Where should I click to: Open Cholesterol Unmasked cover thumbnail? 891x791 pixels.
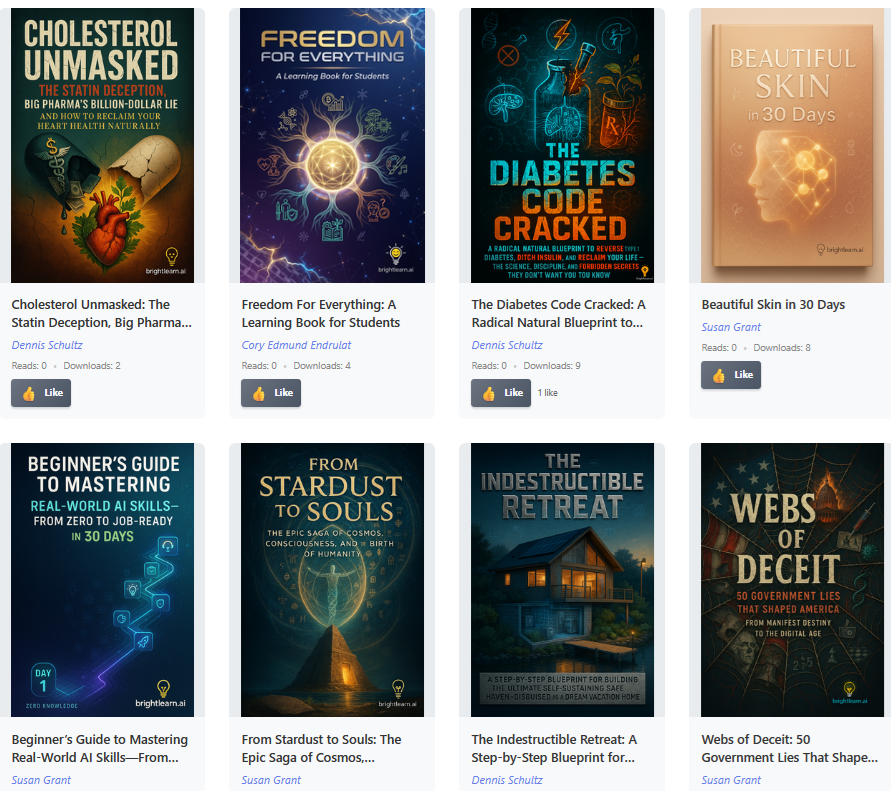click(x=102, y=145)
